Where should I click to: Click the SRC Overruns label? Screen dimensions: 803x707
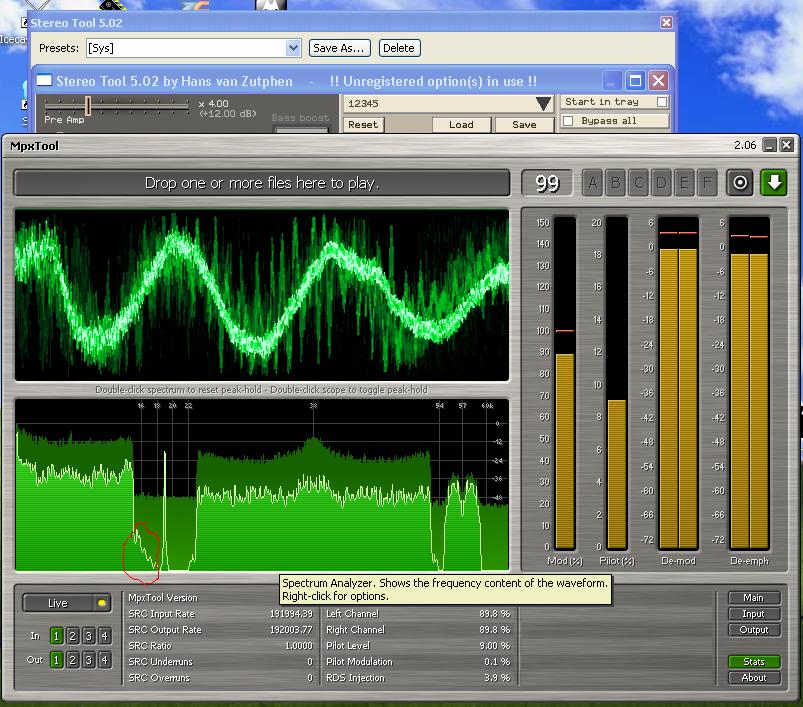pos(159,677)
